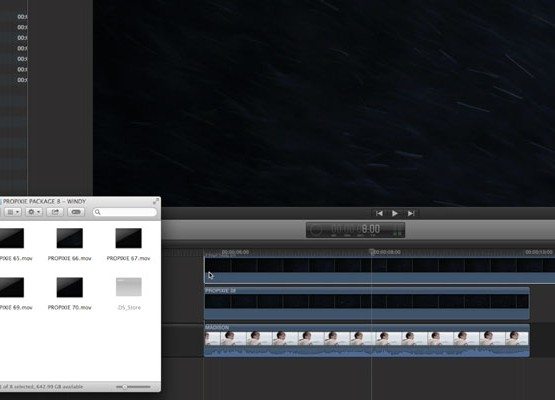Click the Finder share button
555x400 pixels.
pos(55,212)
